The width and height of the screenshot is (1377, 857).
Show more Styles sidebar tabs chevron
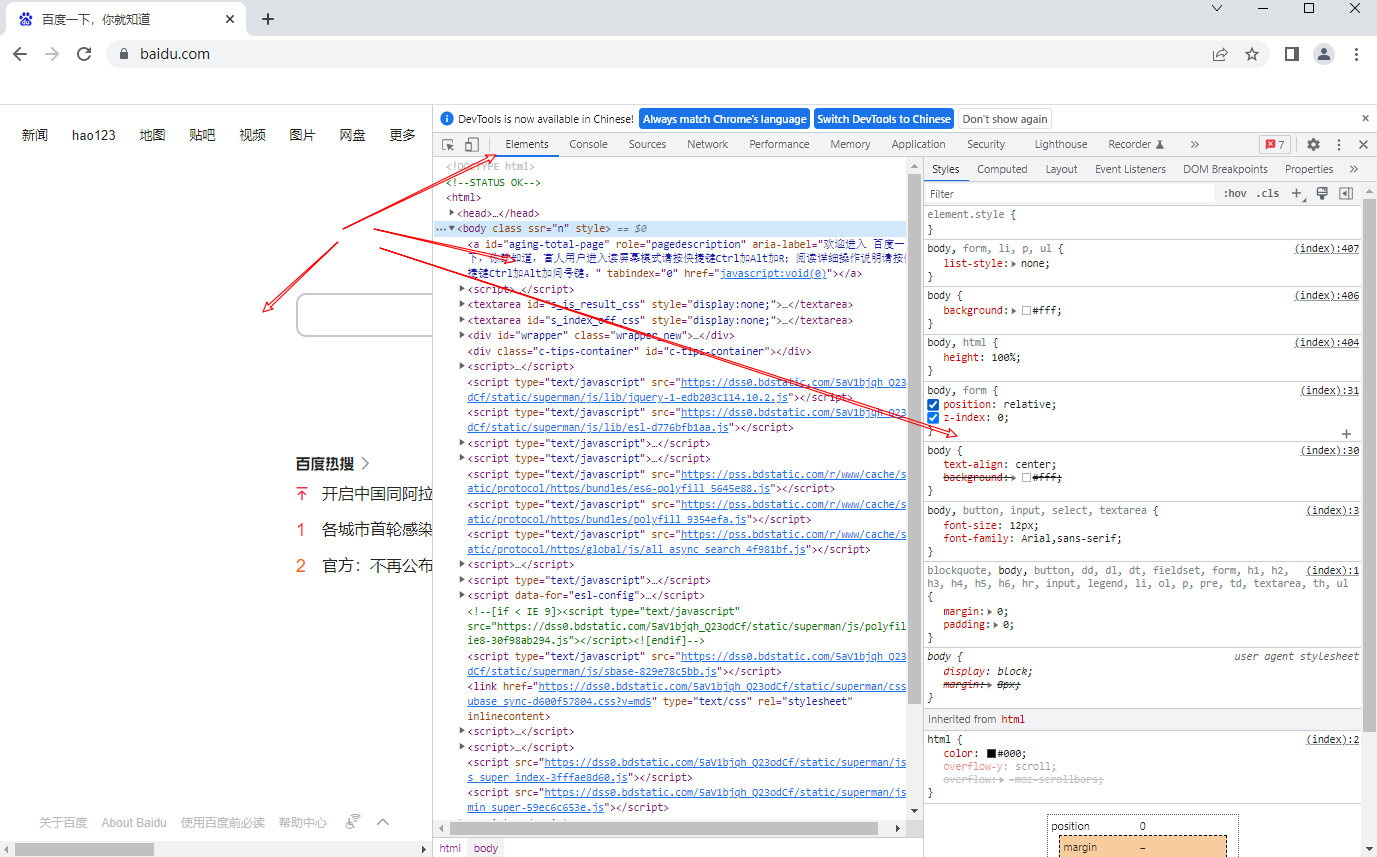click(1354, 170)
